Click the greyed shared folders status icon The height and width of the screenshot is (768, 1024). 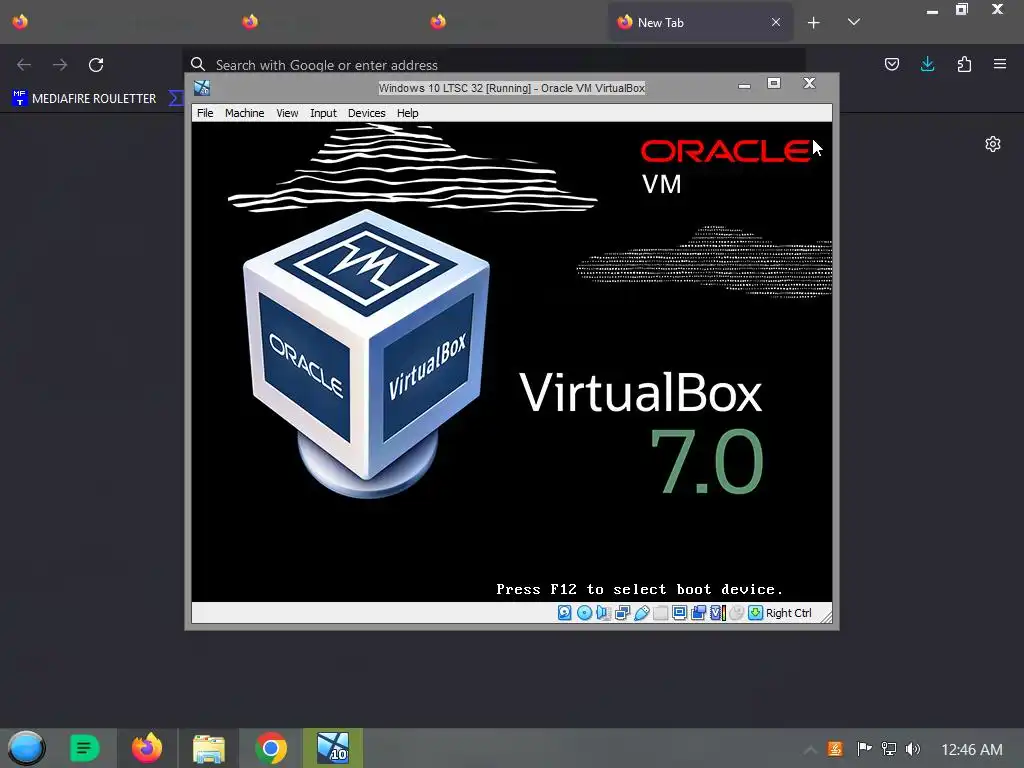(x=660, y=613)
